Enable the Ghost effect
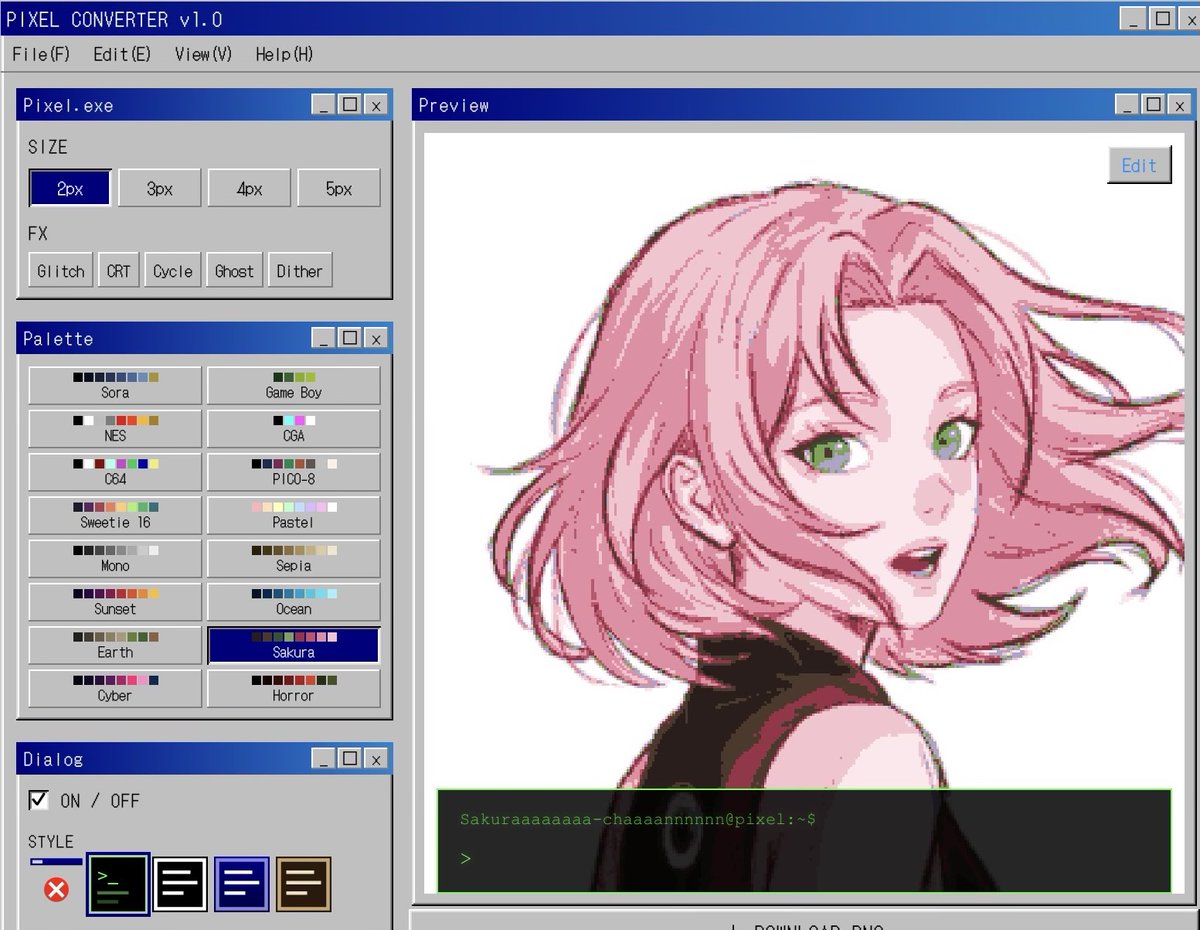This screenshot has height=930, width=1200. 234,270
